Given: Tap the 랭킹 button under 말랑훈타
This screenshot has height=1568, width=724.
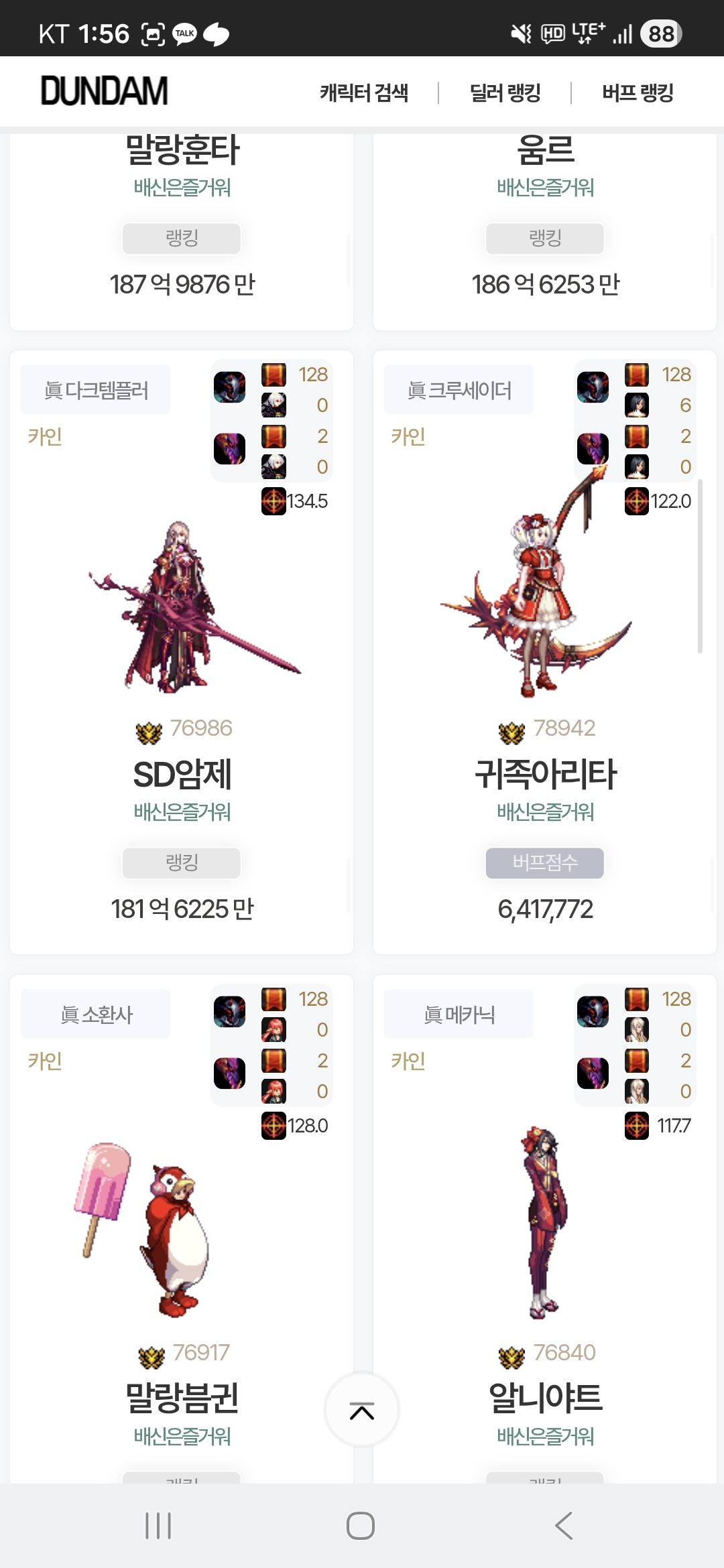Looking at the screenshot, I should click(x=182, y=239).
